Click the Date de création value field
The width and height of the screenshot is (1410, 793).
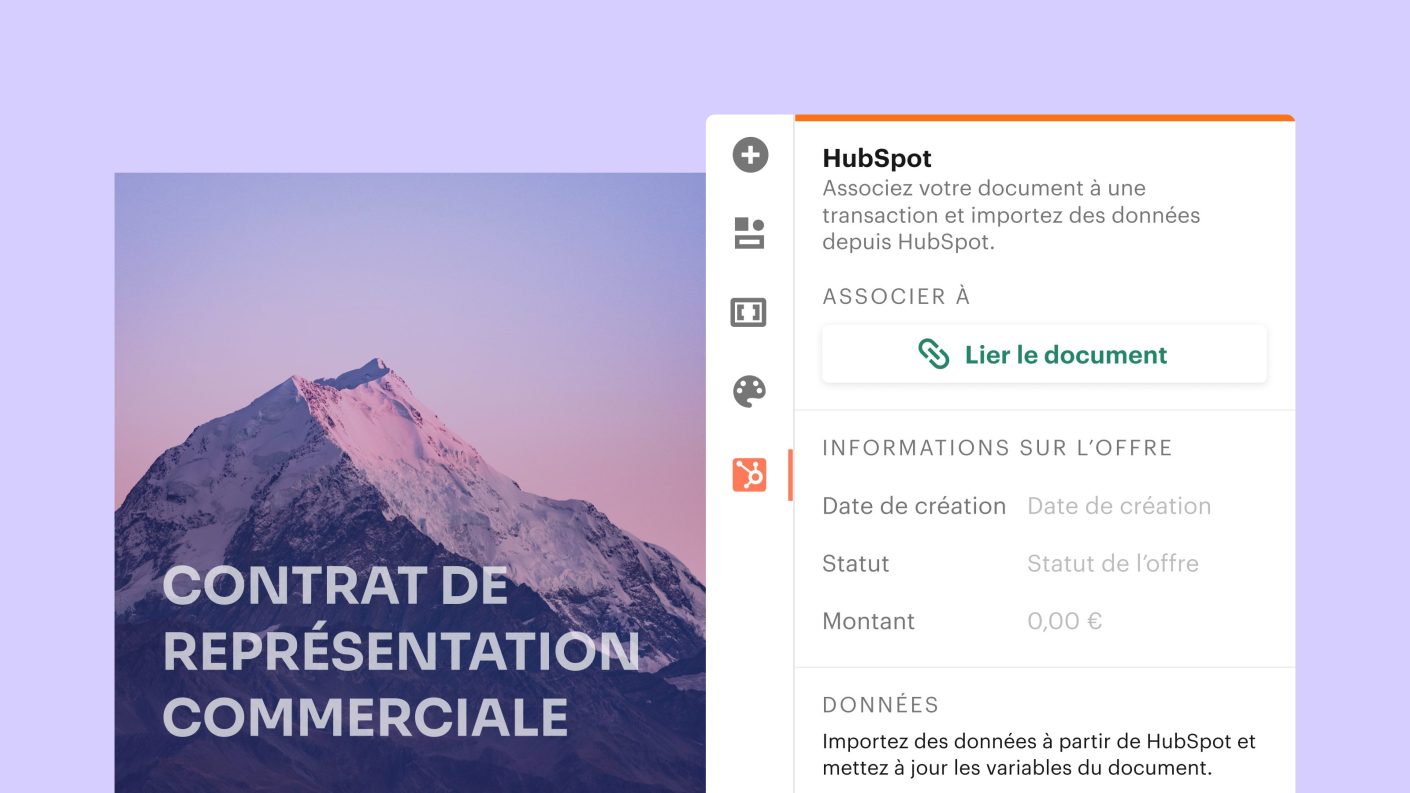pos(1119,506)
